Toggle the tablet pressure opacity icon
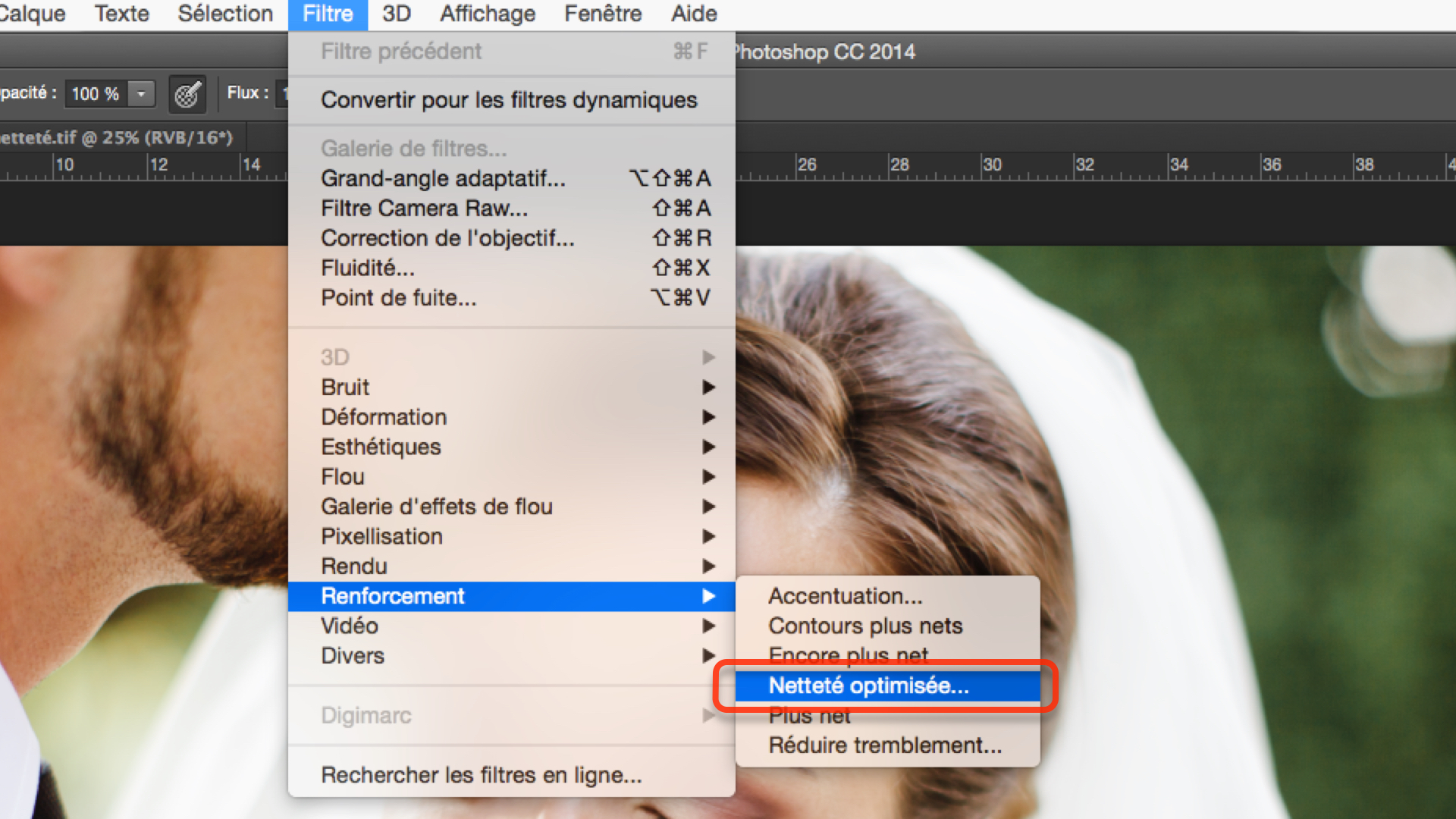The height and width of the screenshot is (819, 1456). 187,94
